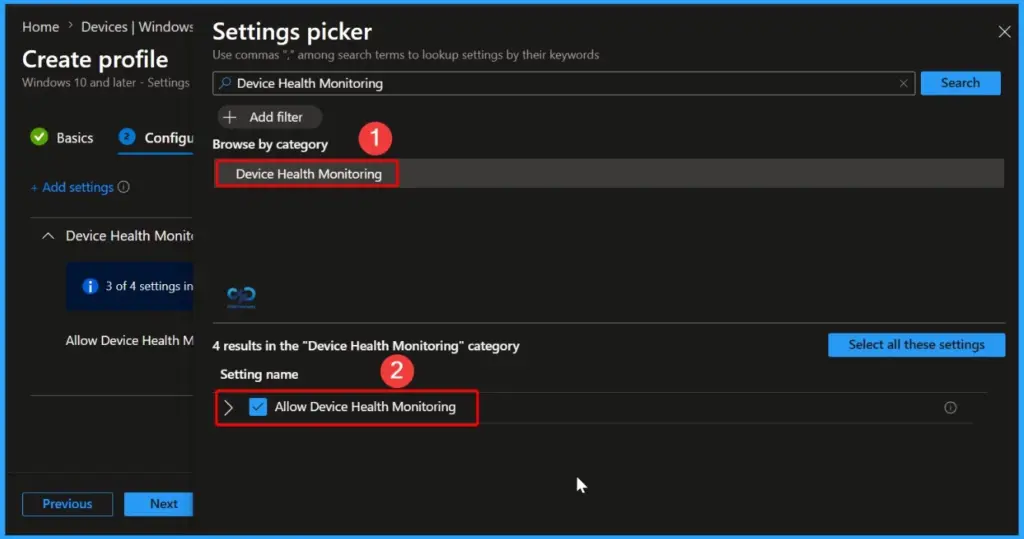This screenshot has height=539, width=1024.
Task: Close the Settings picker panel
Action: pos(1004,31)
